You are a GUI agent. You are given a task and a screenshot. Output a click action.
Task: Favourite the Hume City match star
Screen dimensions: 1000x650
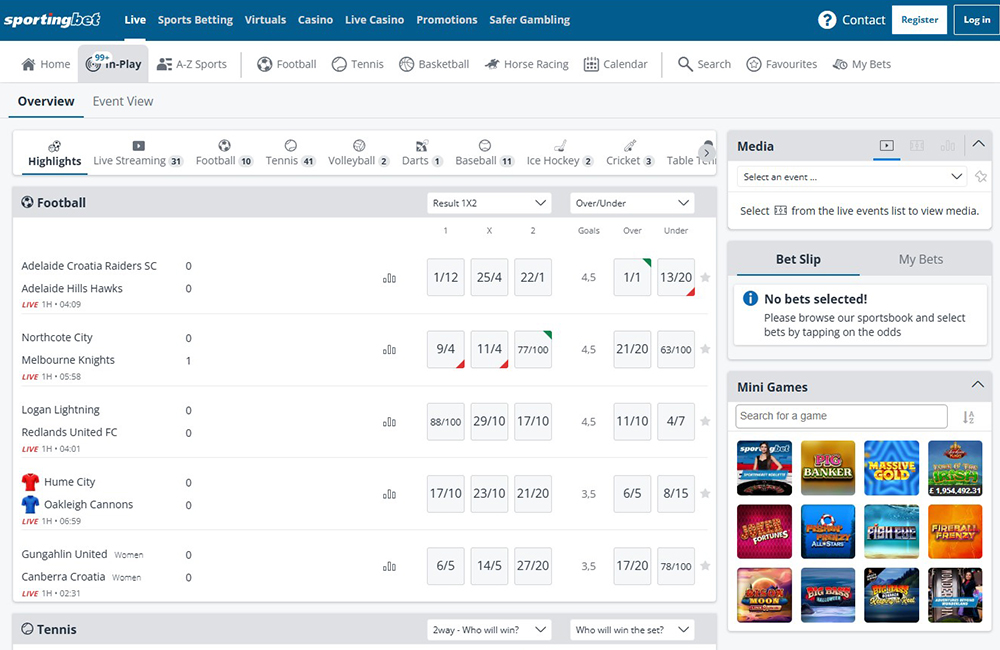[x=705, y=493]
